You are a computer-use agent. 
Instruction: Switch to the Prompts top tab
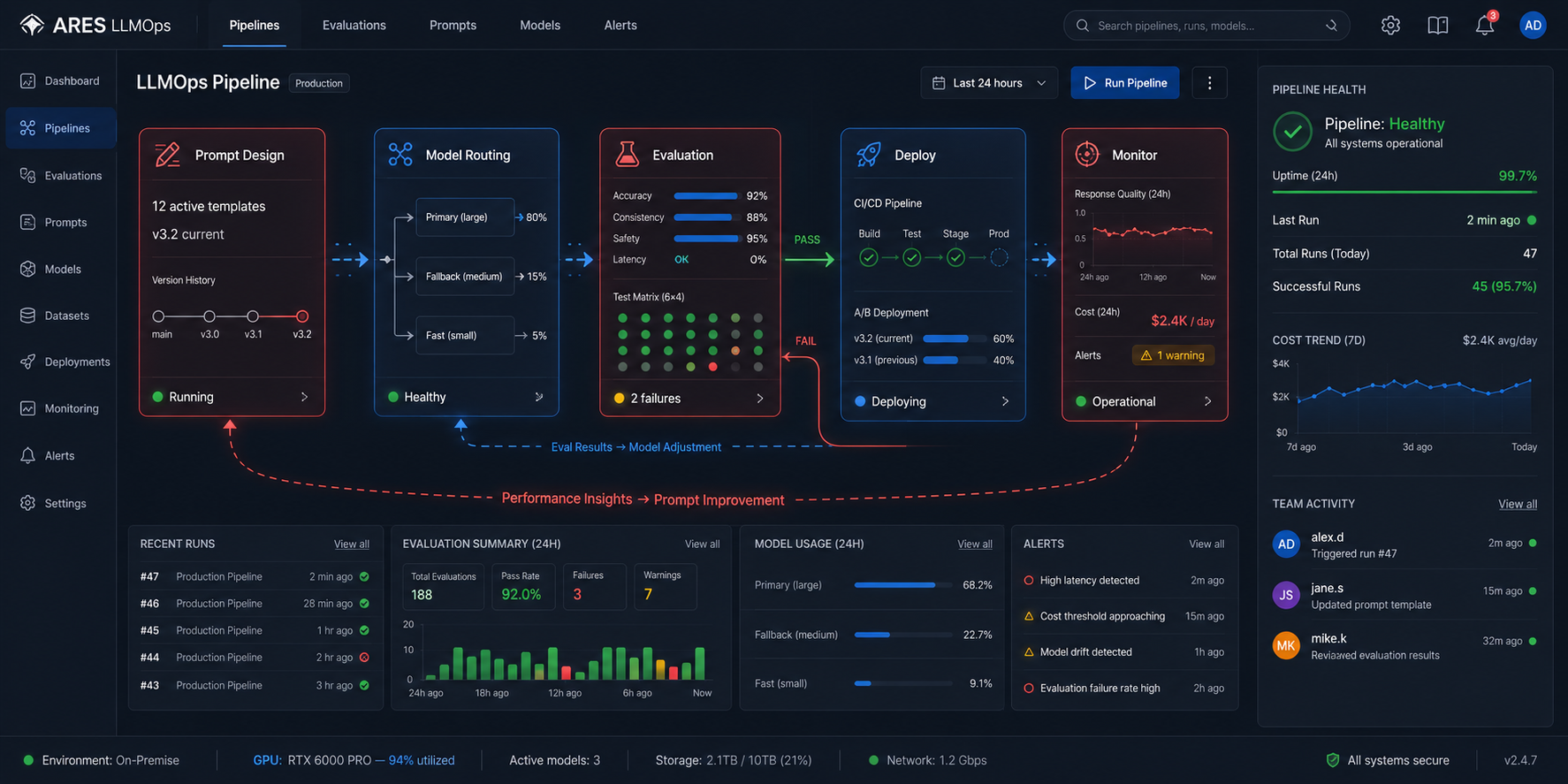pyautogui.click(x=453, y=25)
